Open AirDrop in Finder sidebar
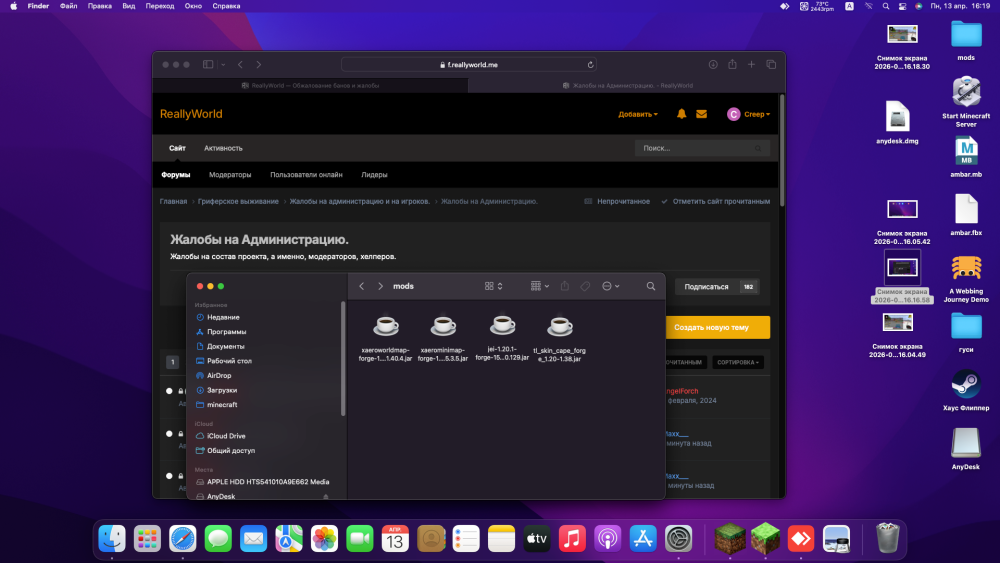Viewport: 1000px width, 563px height. (x=219, y=376)
